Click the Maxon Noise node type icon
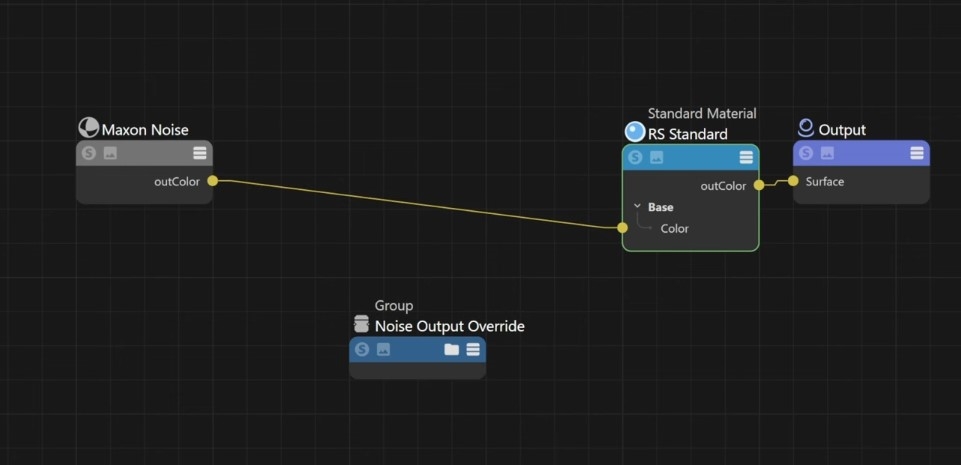Image resolution: width=961 pixels, height=465 pixels. (x=89, y=128)
